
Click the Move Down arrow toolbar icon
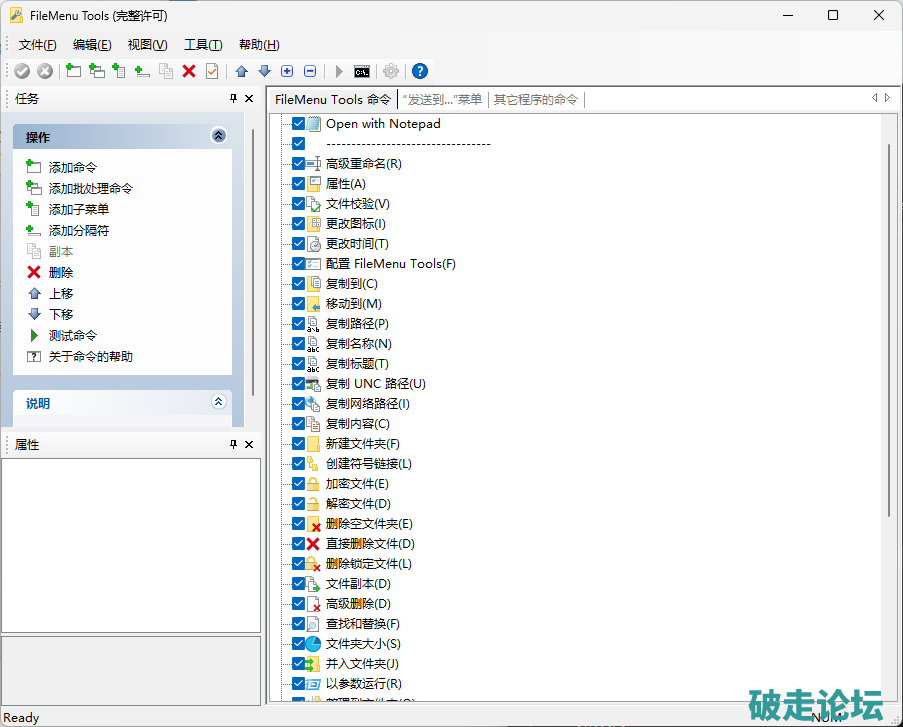click(264, 71)
